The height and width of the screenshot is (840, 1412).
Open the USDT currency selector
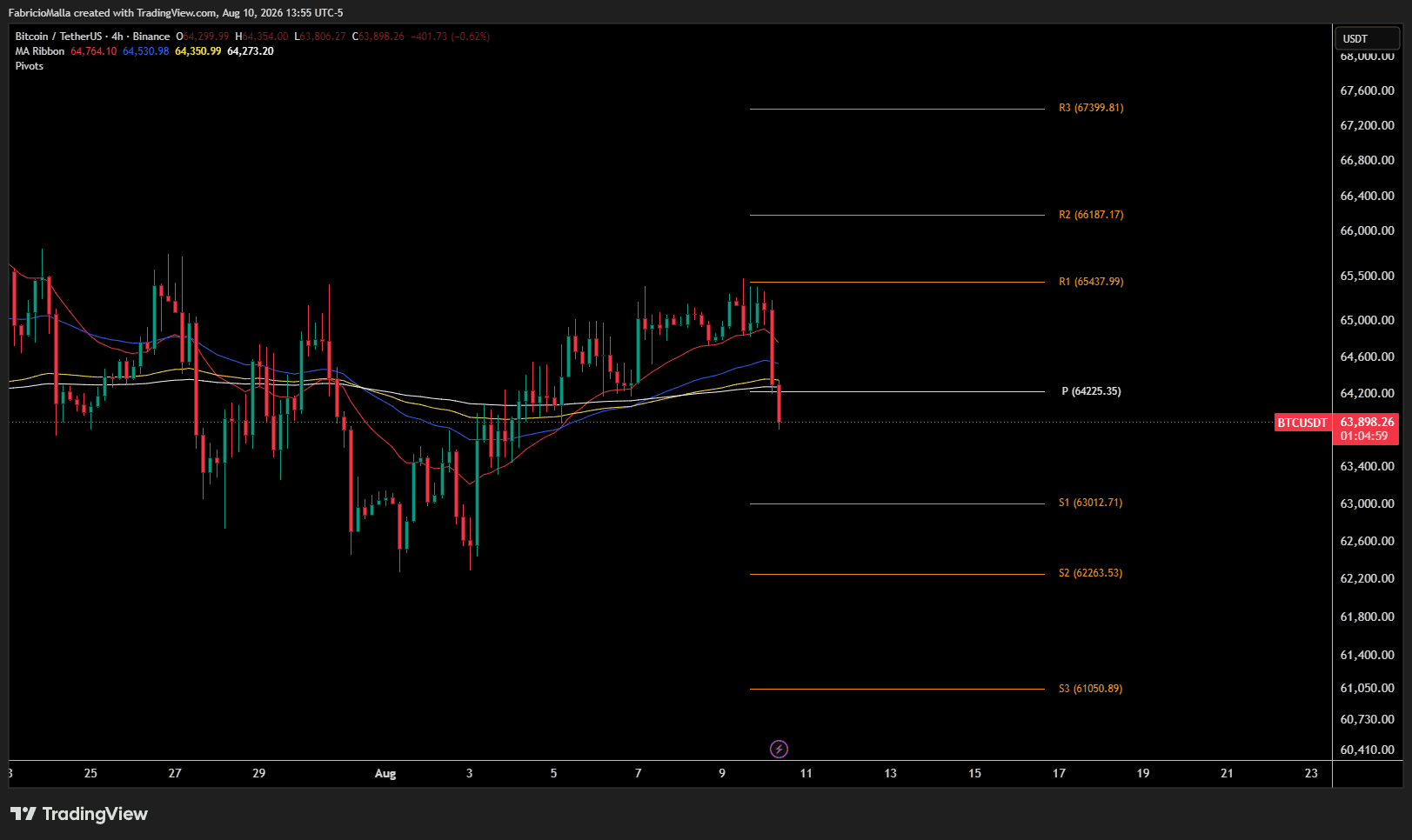coord(1367,38)
